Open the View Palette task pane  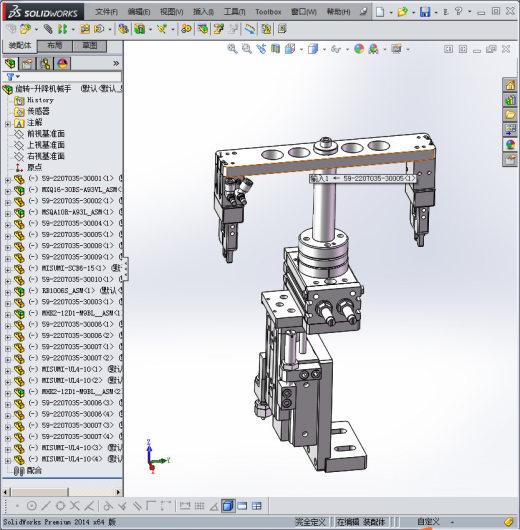point(510,129)
